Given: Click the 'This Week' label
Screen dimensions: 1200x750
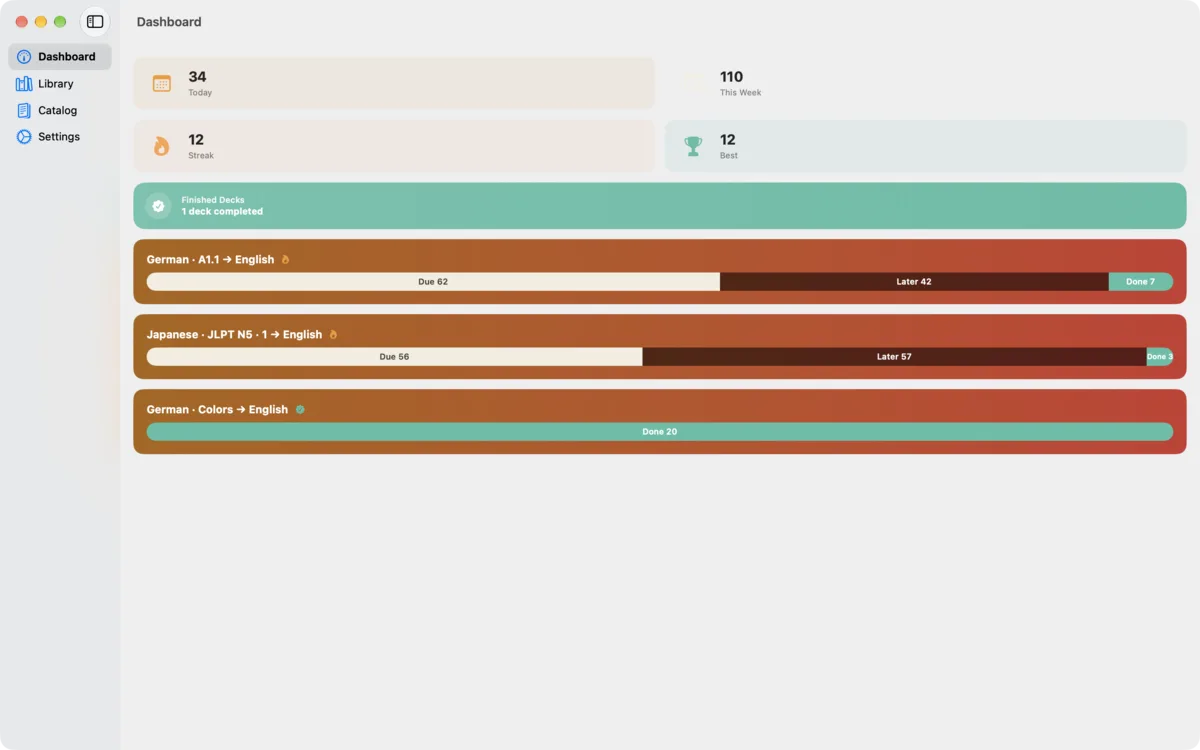Looking at the screenshot, I should click(x=741, y=93).
